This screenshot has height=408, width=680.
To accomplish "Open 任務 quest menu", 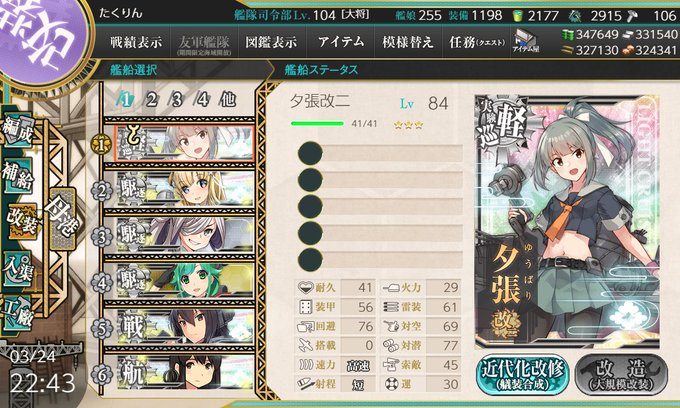I will [477, 42].
